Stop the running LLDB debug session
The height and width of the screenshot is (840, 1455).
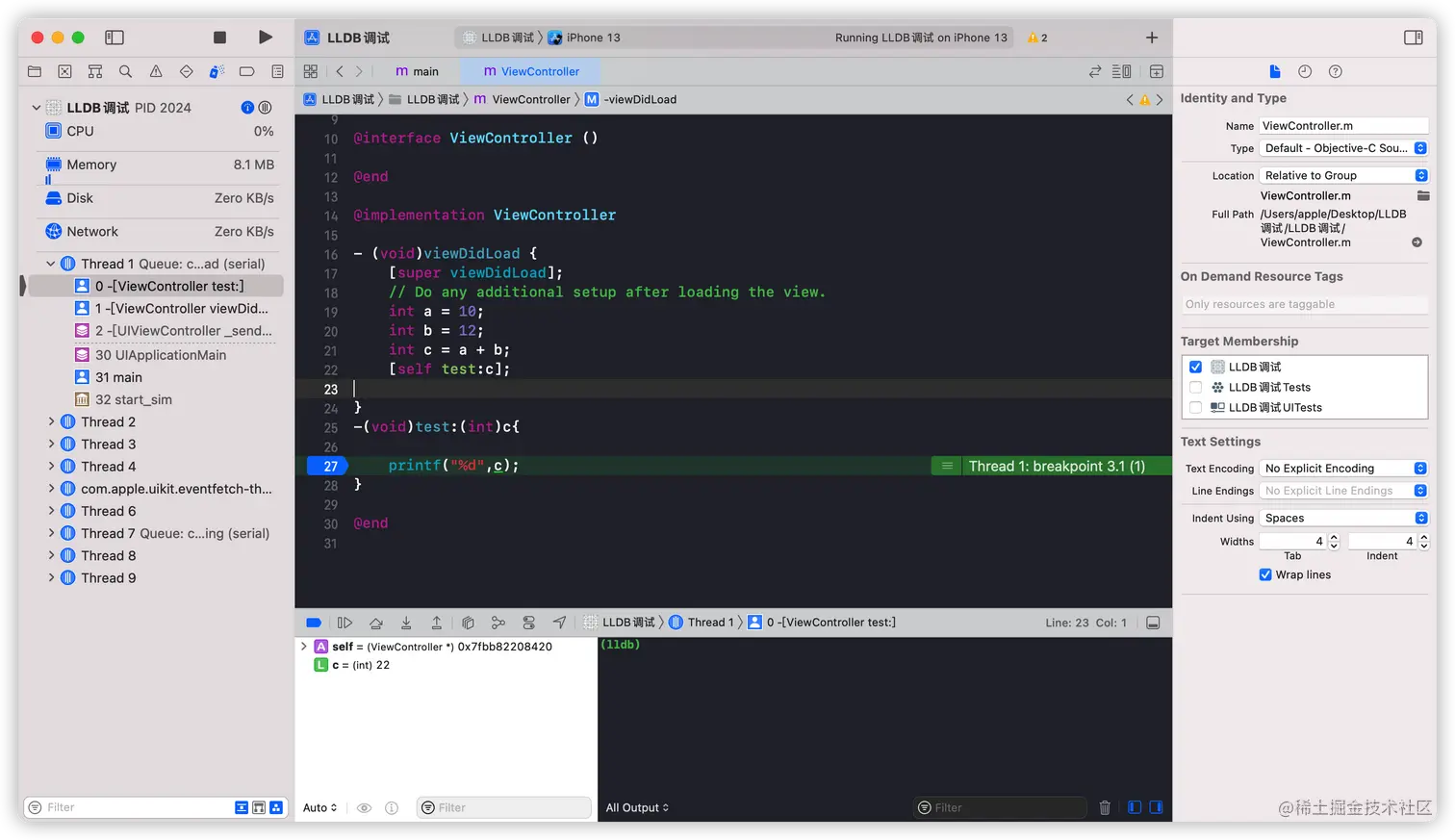pyautogui.click(x=219, y=38)
